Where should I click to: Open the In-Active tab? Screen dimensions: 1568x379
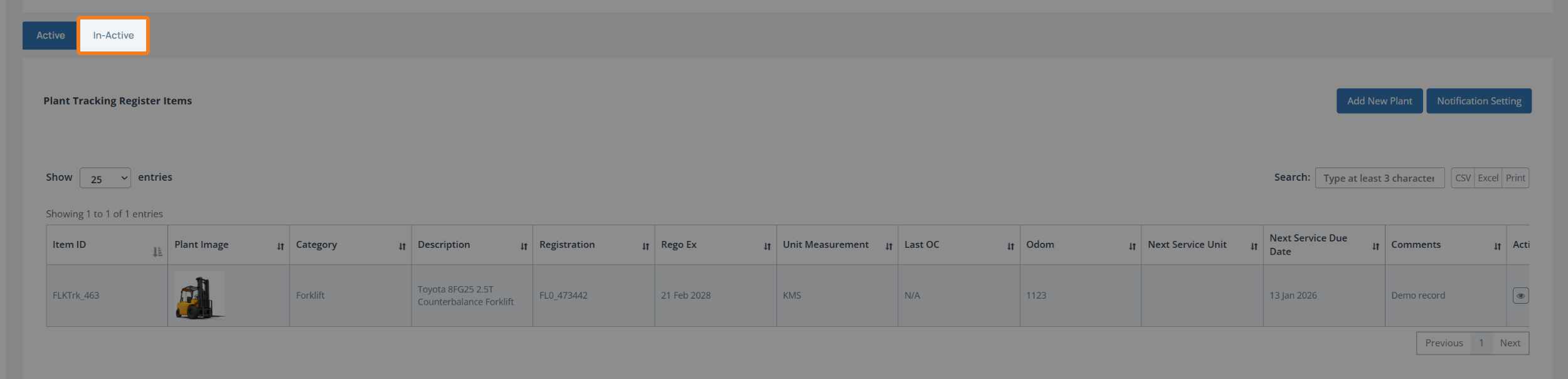click(x=114, y=36)
